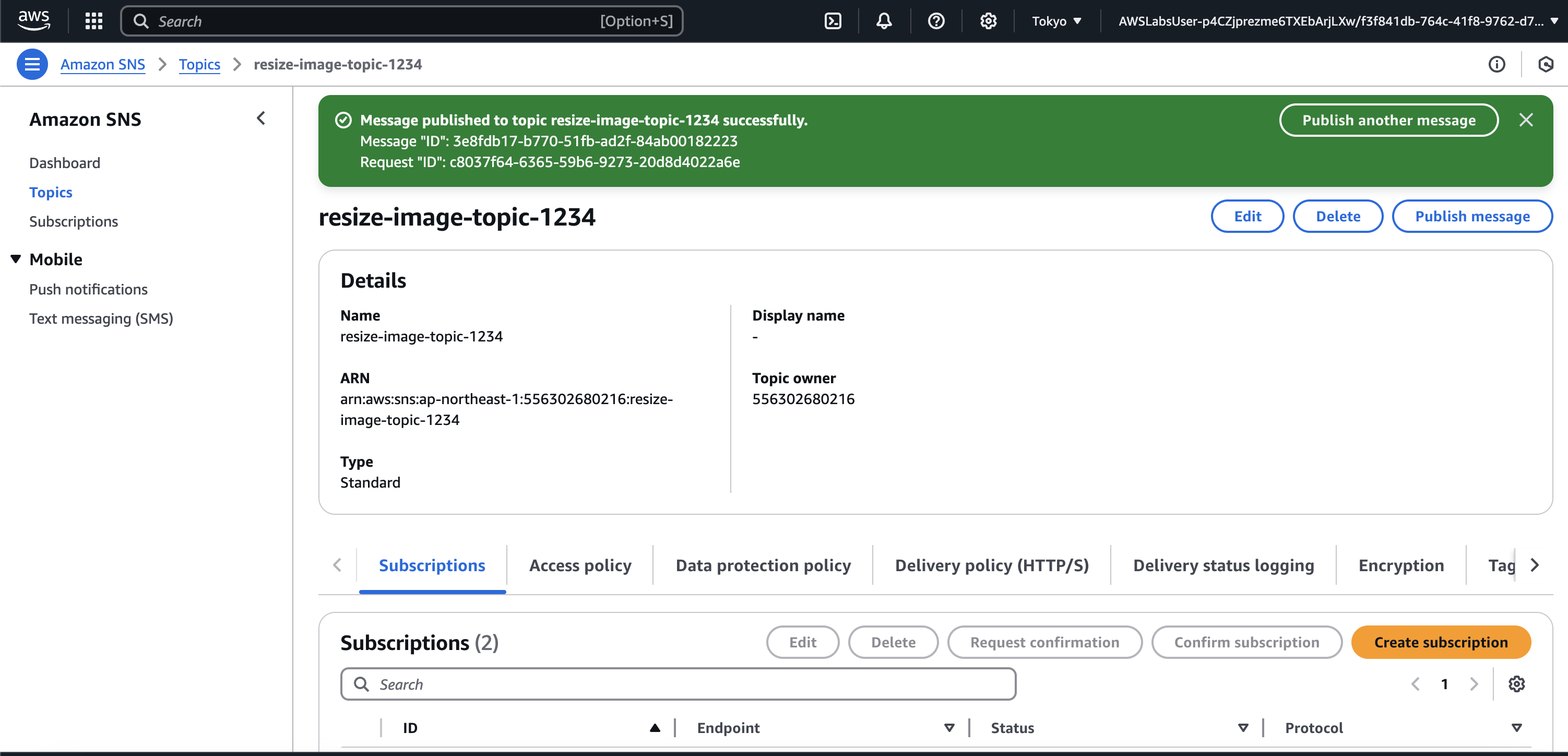Open the AWS services grid menu

point(93,21)
